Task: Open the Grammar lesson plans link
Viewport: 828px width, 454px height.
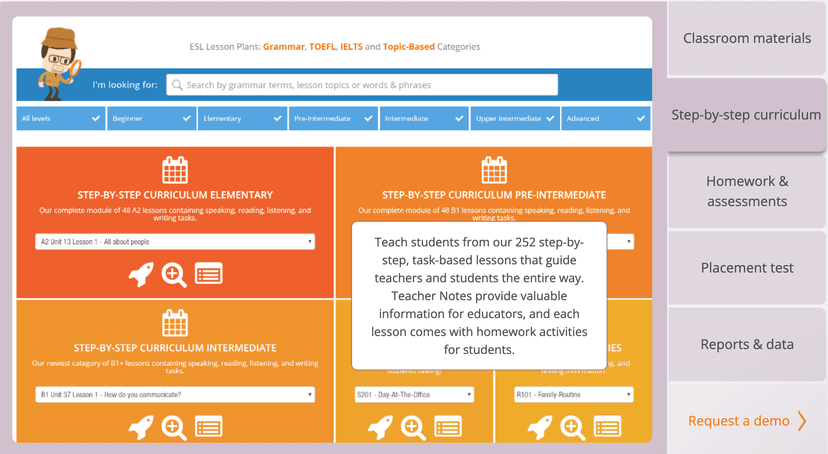Action: pos(283,47)
